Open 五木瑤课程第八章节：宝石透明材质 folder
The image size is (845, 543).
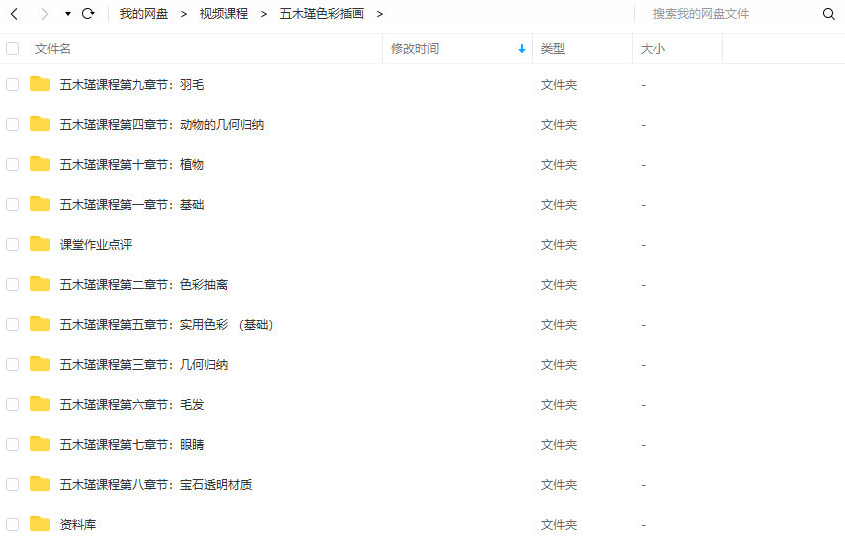156,484
